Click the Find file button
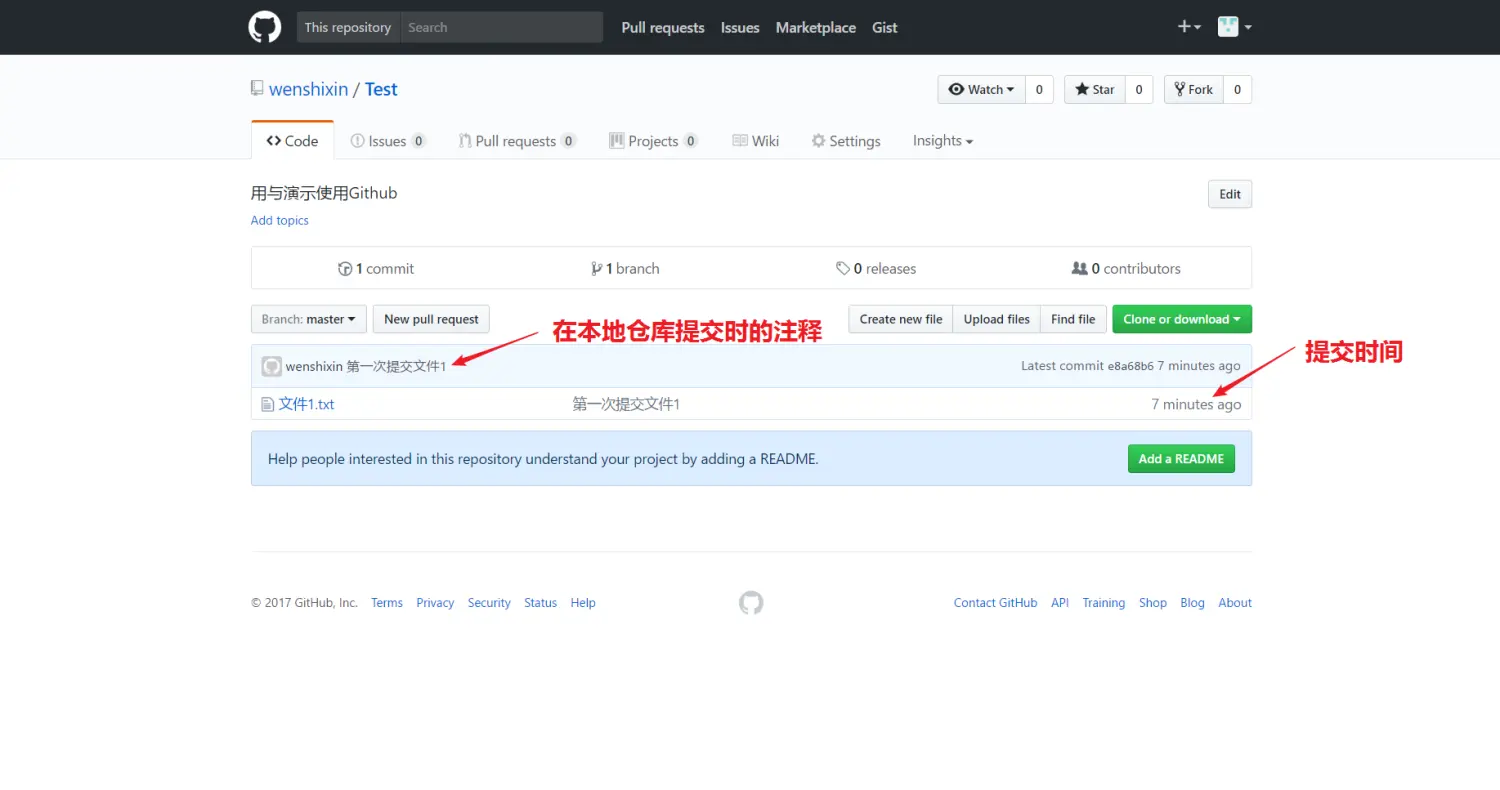 click(x=1073, y=319)
